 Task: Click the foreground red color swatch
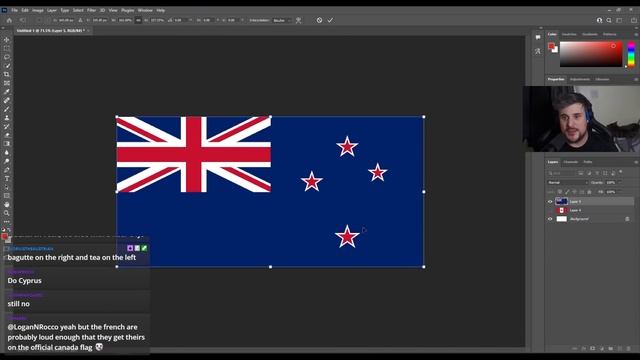(551, 46)
